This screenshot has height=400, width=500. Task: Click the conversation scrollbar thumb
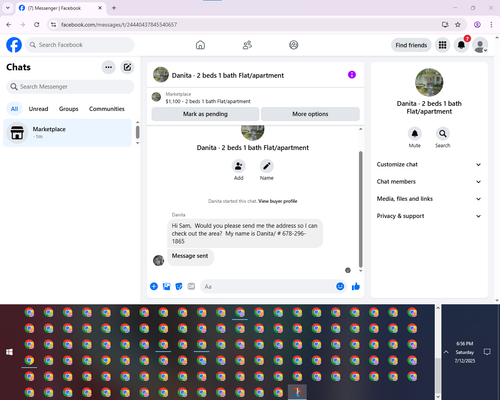[x=360, y=209]
